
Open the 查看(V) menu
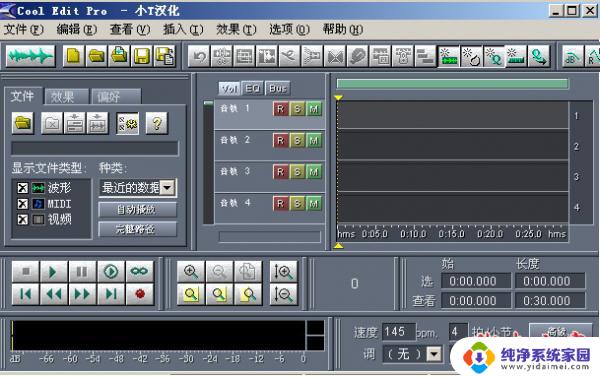pyautogui.click(x=130, y=29)
